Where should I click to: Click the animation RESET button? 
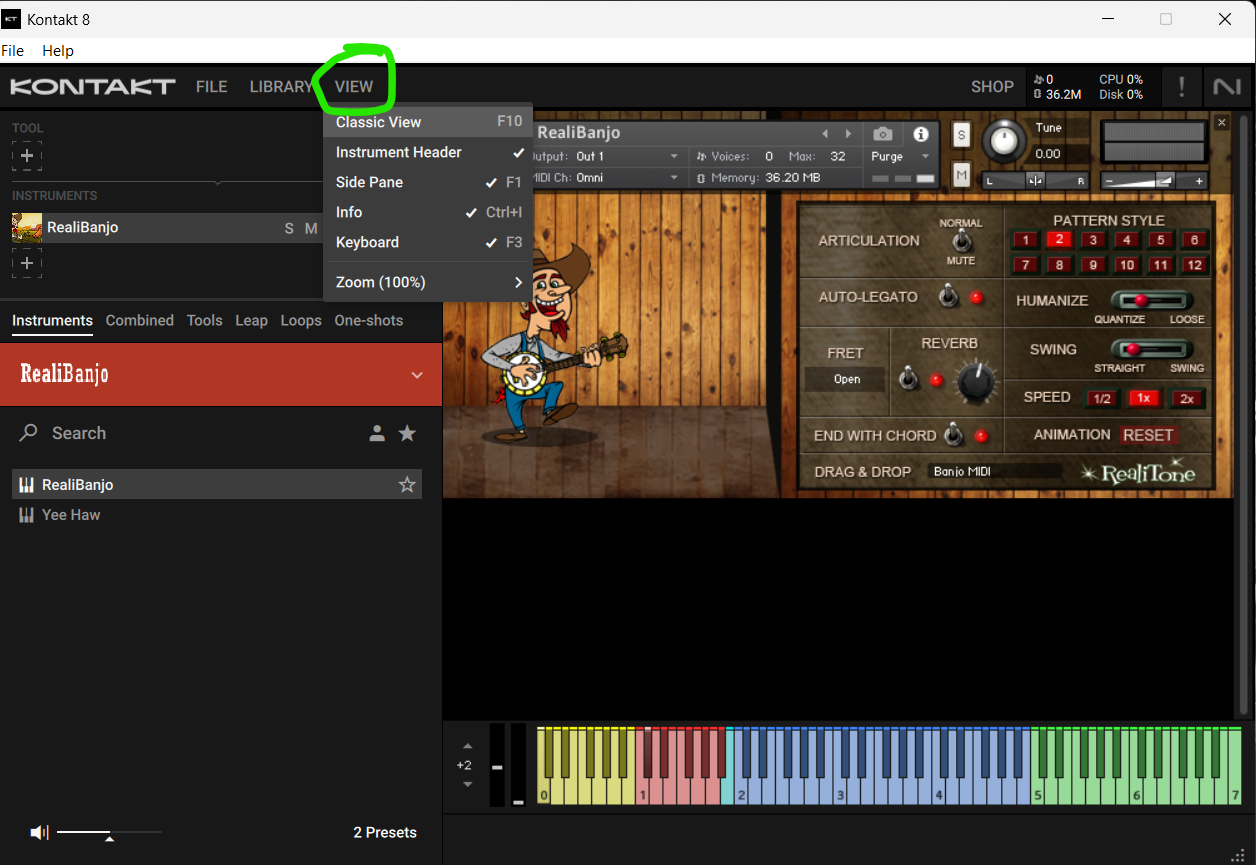1147,435
